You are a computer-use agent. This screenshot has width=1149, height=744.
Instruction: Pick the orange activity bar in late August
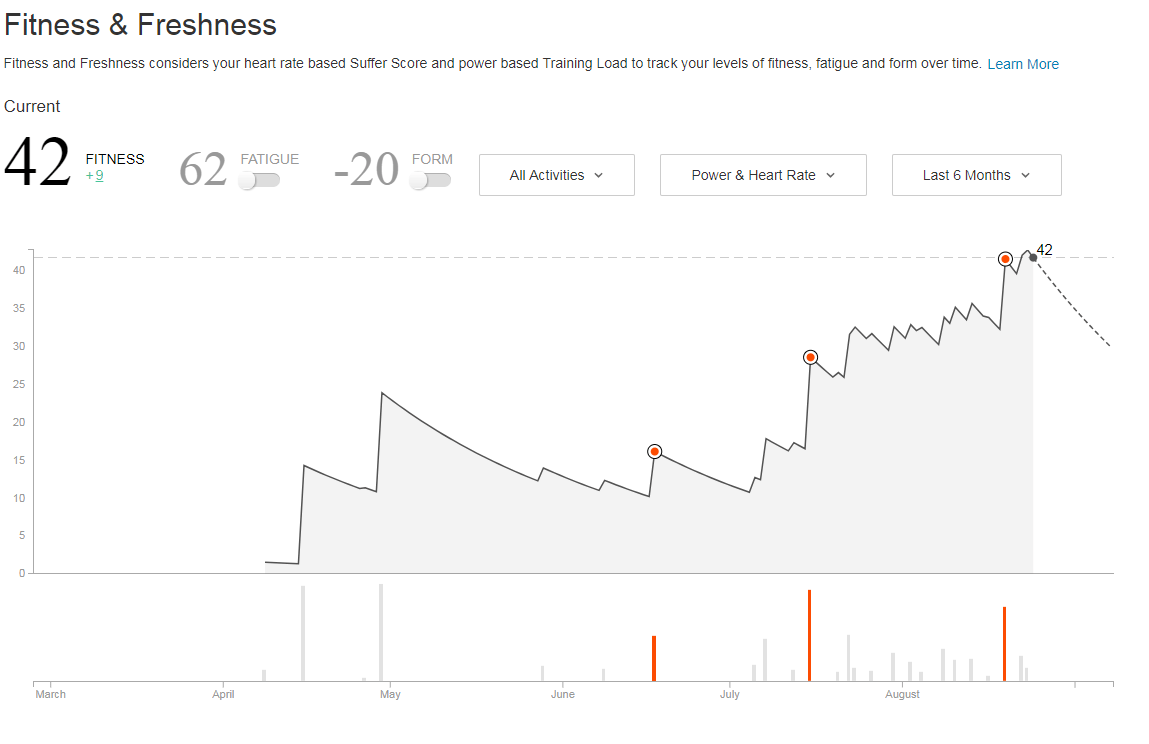[1004, 643]
